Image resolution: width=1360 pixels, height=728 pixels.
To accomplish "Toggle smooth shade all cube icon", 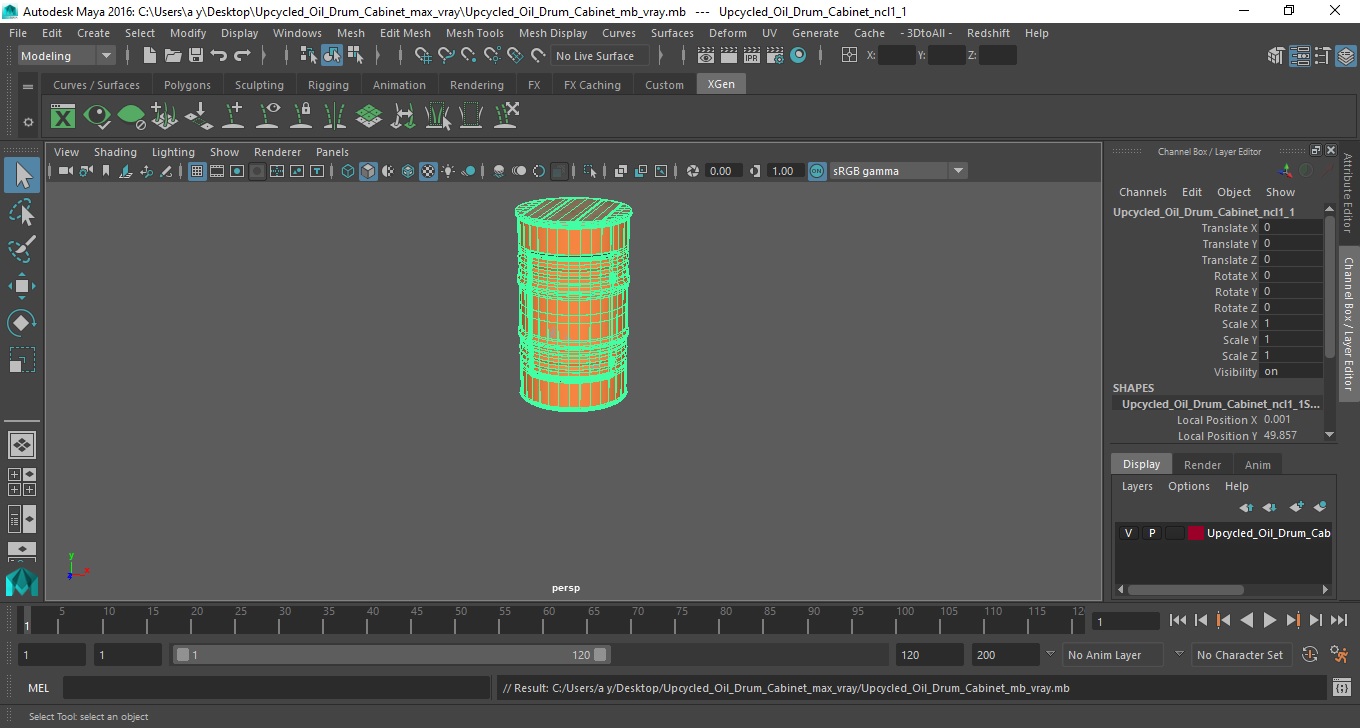I will (368, 171).
